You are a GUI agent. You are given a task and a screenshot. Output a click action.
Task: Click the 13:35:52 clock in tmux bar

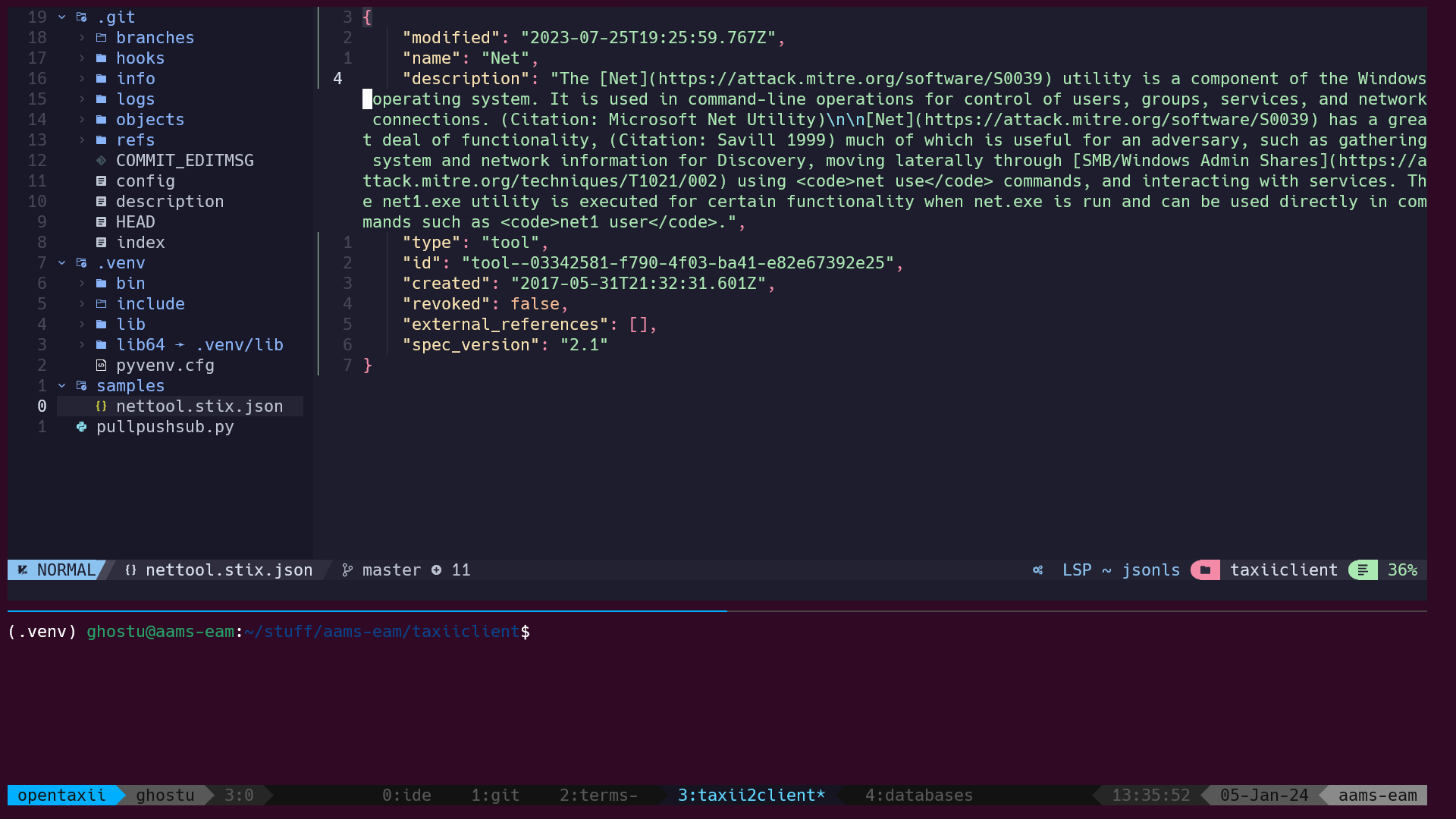click(1151, 795)
